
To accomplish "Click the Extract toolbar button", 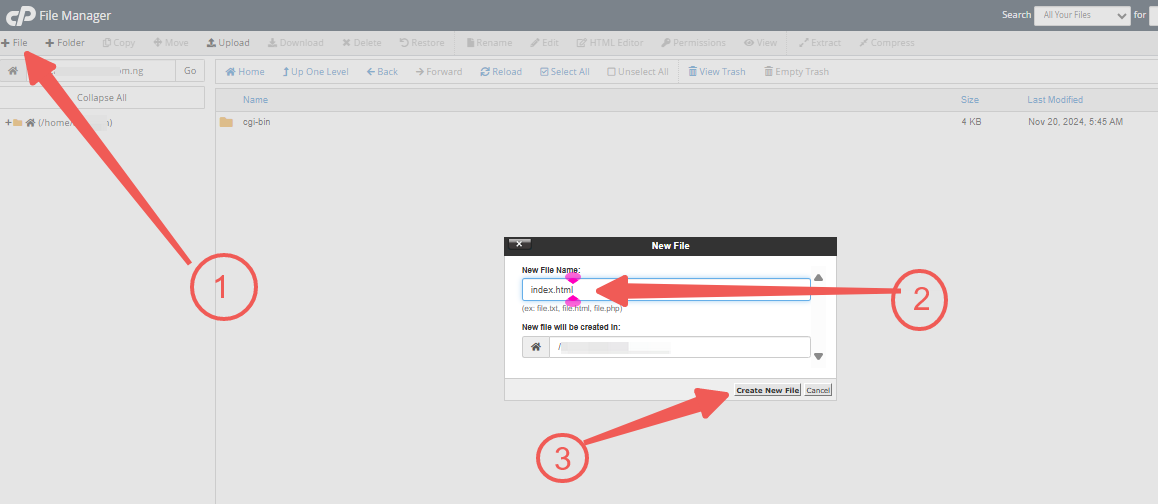I will [820, 43].
